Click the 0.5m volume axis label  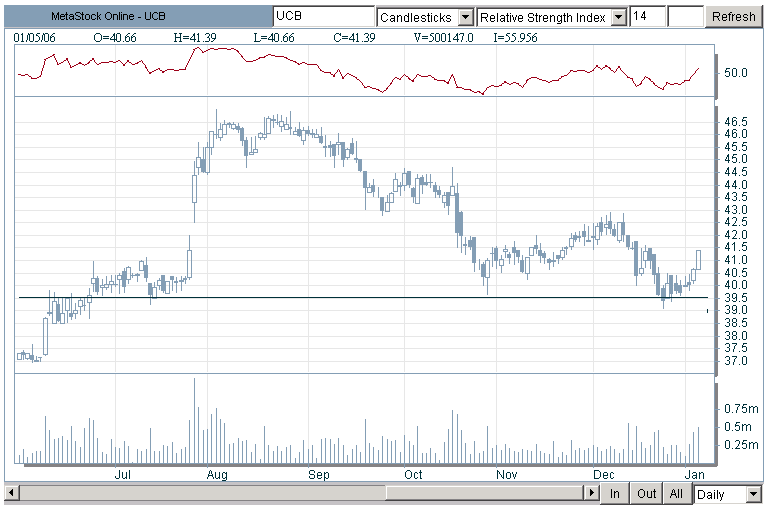738,427
